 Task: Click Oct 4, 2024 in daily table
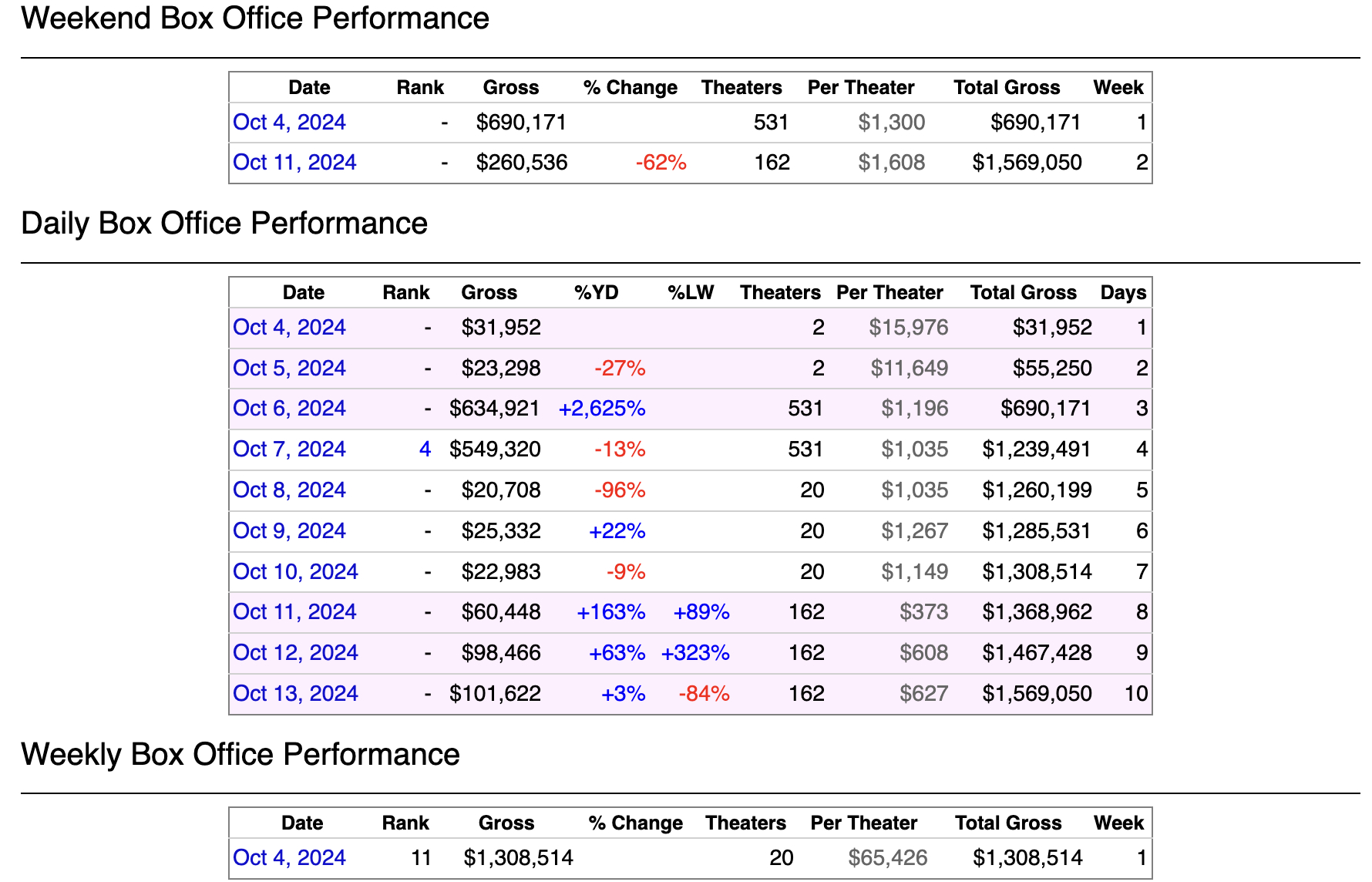pyautogui.click(x=289, y=328)
